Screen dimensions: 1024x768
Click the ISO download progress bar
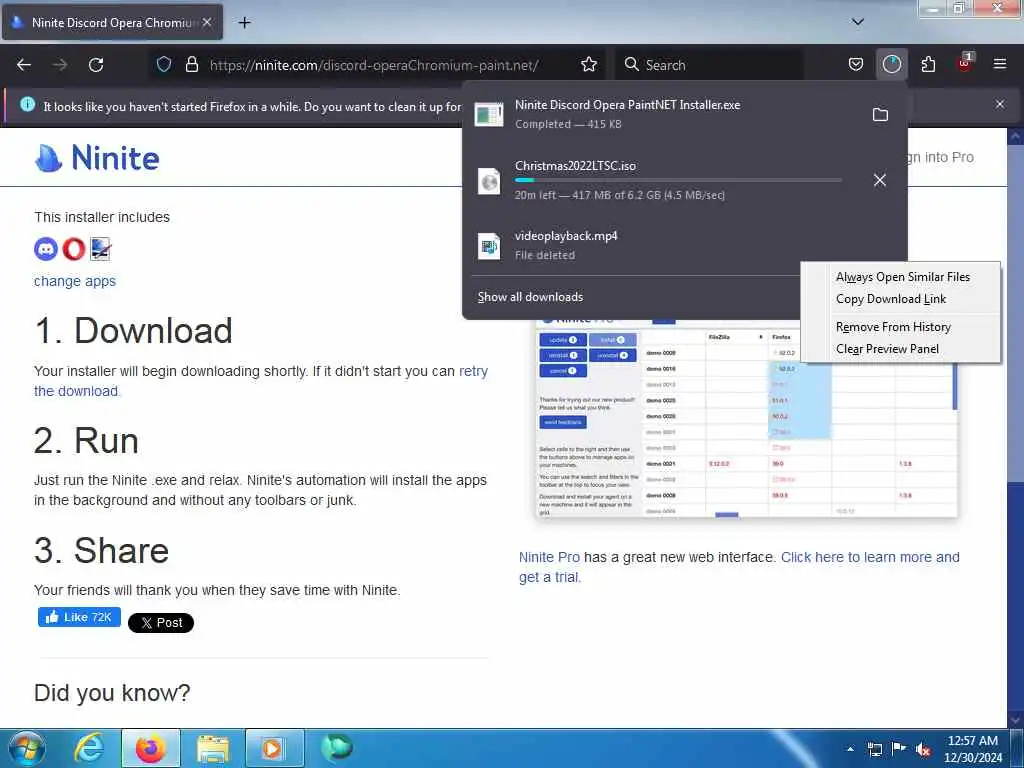(x=678, y=180)
